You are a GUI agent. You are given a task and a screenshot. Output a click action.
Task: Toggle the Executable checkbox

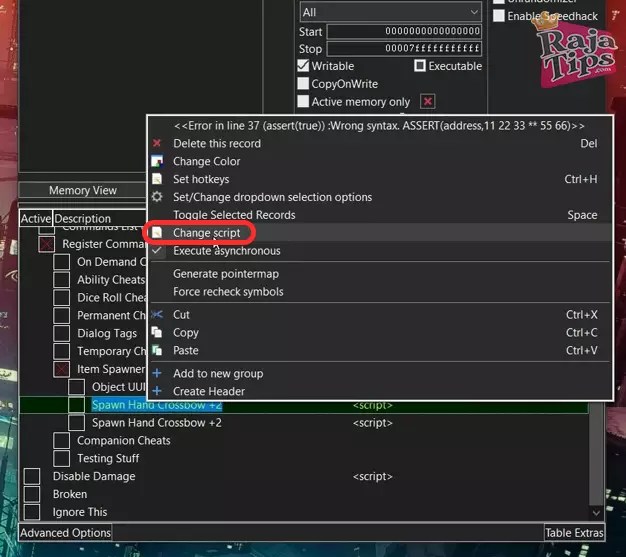tap(420, 65)
